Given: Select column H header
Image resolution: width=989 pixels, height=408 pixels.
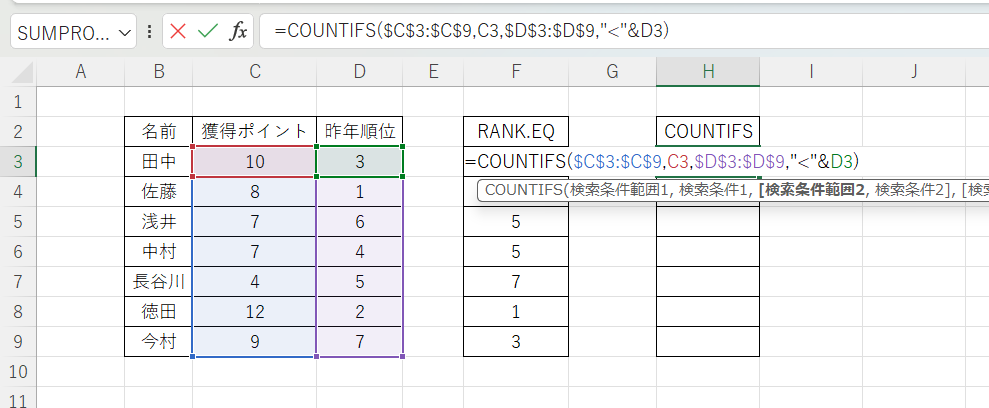Looking at the screenshot, I should click(x=708, y=71).
